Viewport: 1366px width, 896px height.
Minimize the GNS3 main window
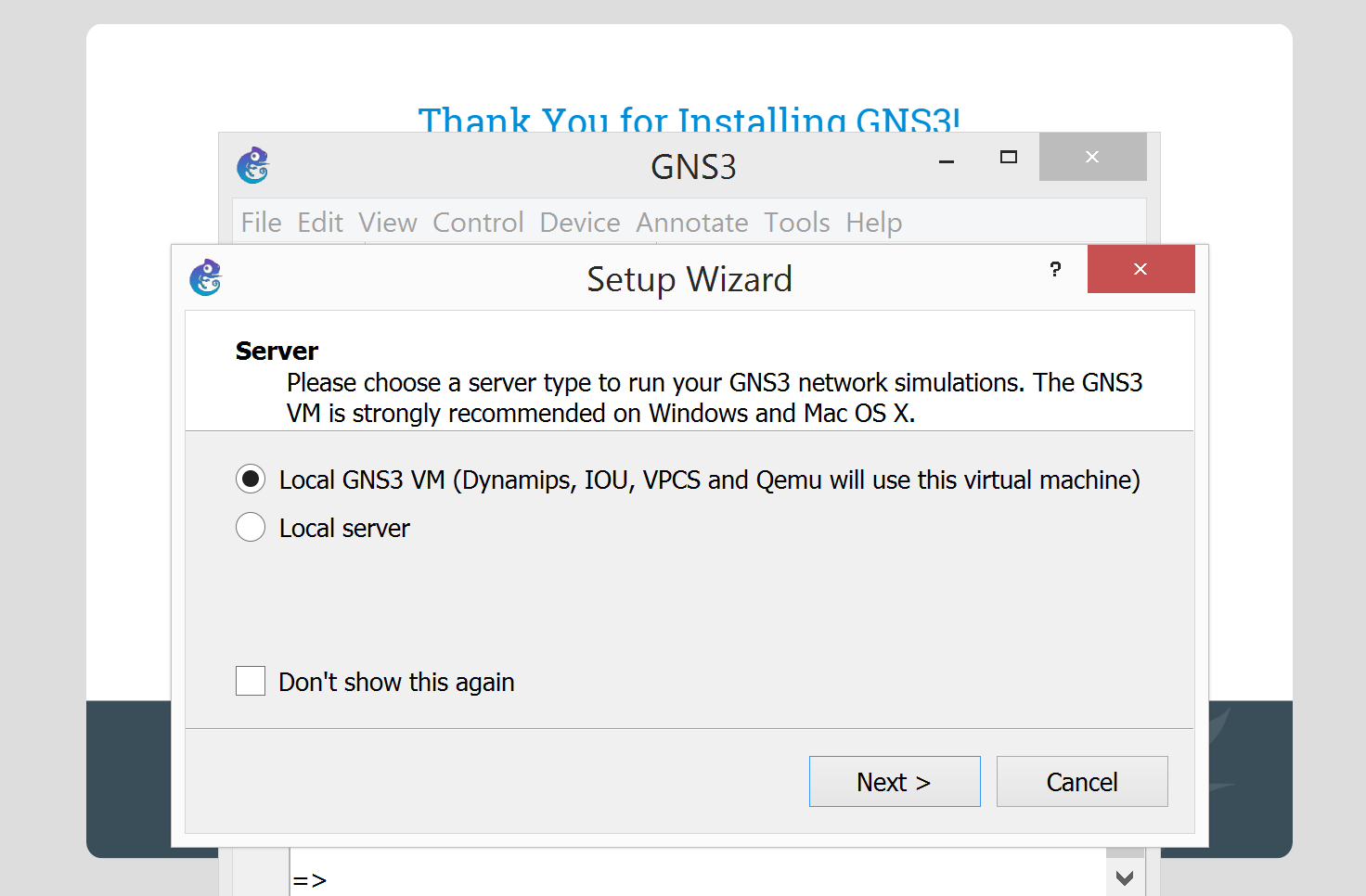point(947,160)
